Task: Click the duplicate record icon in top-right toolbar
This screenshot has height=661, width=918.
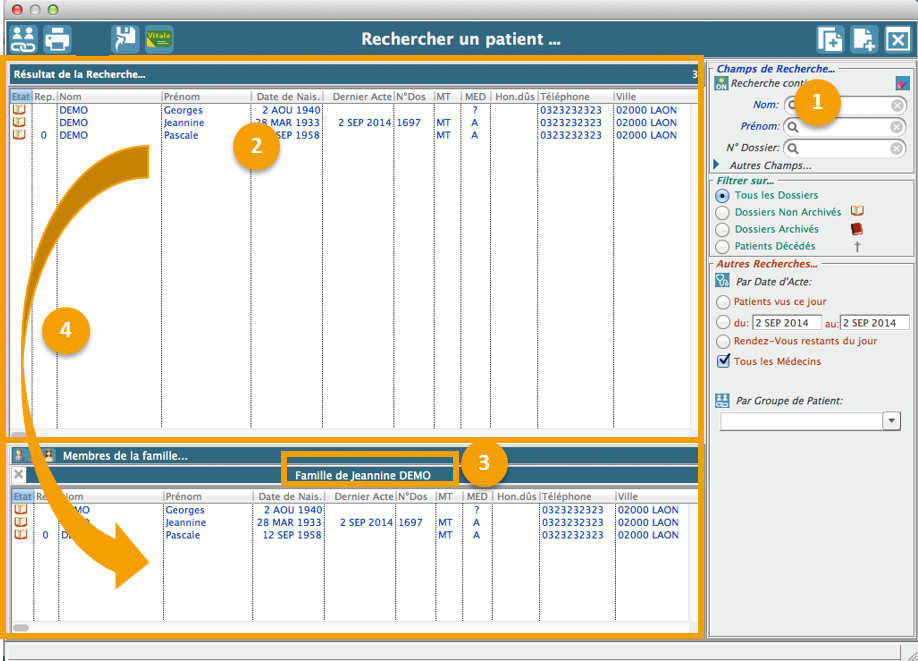Action: (x=830, y=39)
